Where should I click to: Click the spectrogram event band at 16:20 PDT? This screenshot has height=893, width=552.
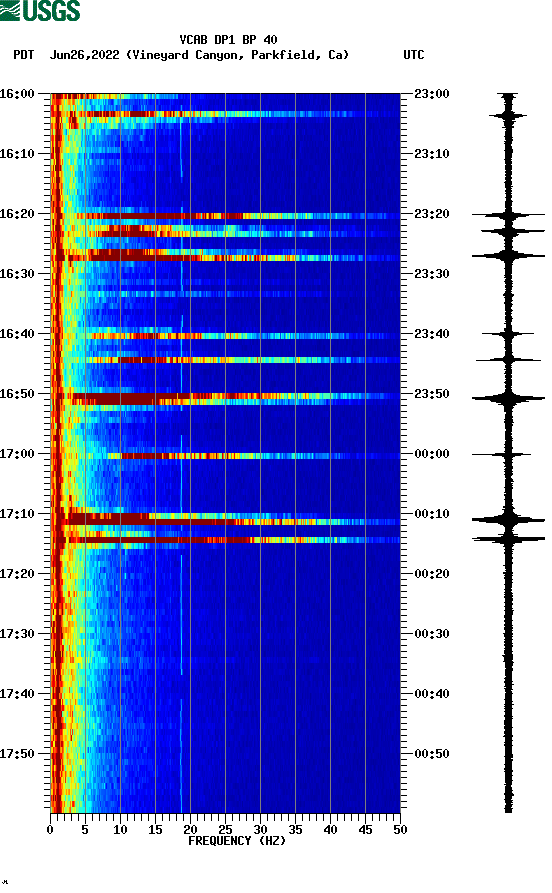226,216
